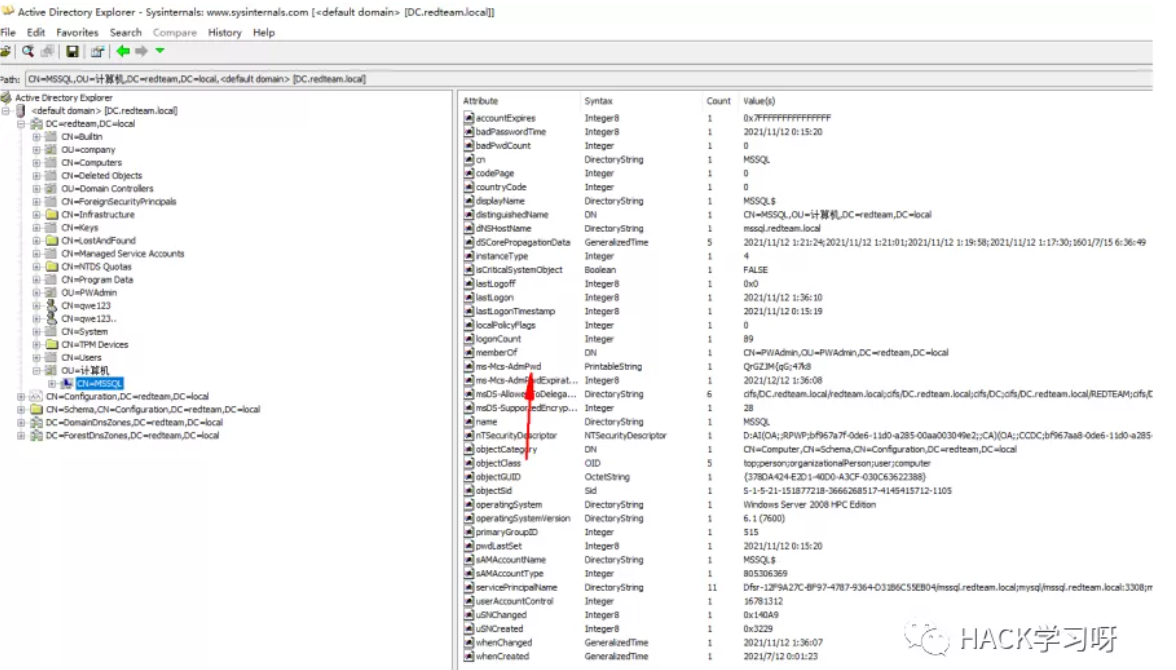This screenshot has width=1176, height=670.
Task: Select CN=Managed Service Accounts in the tree
Action: [122, 254]
